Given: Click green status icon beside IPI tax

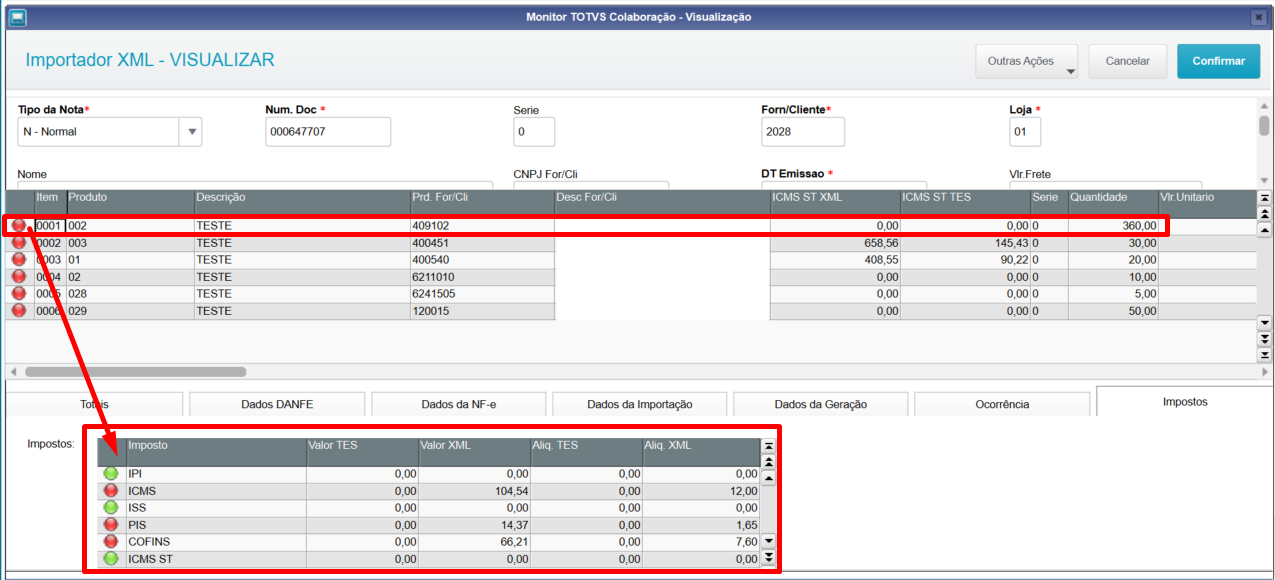Looking at the screenshot, I should (111, 474).
